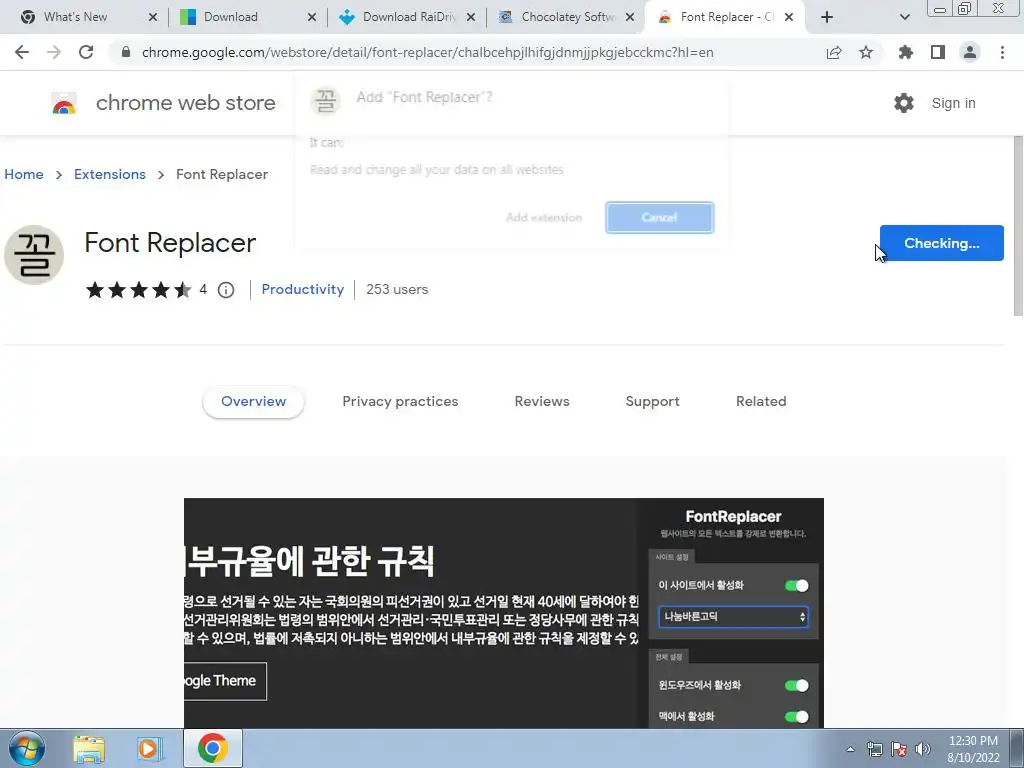Confirm with Add extension button
Screen dimensions: 1024x768
click(544, 217)
